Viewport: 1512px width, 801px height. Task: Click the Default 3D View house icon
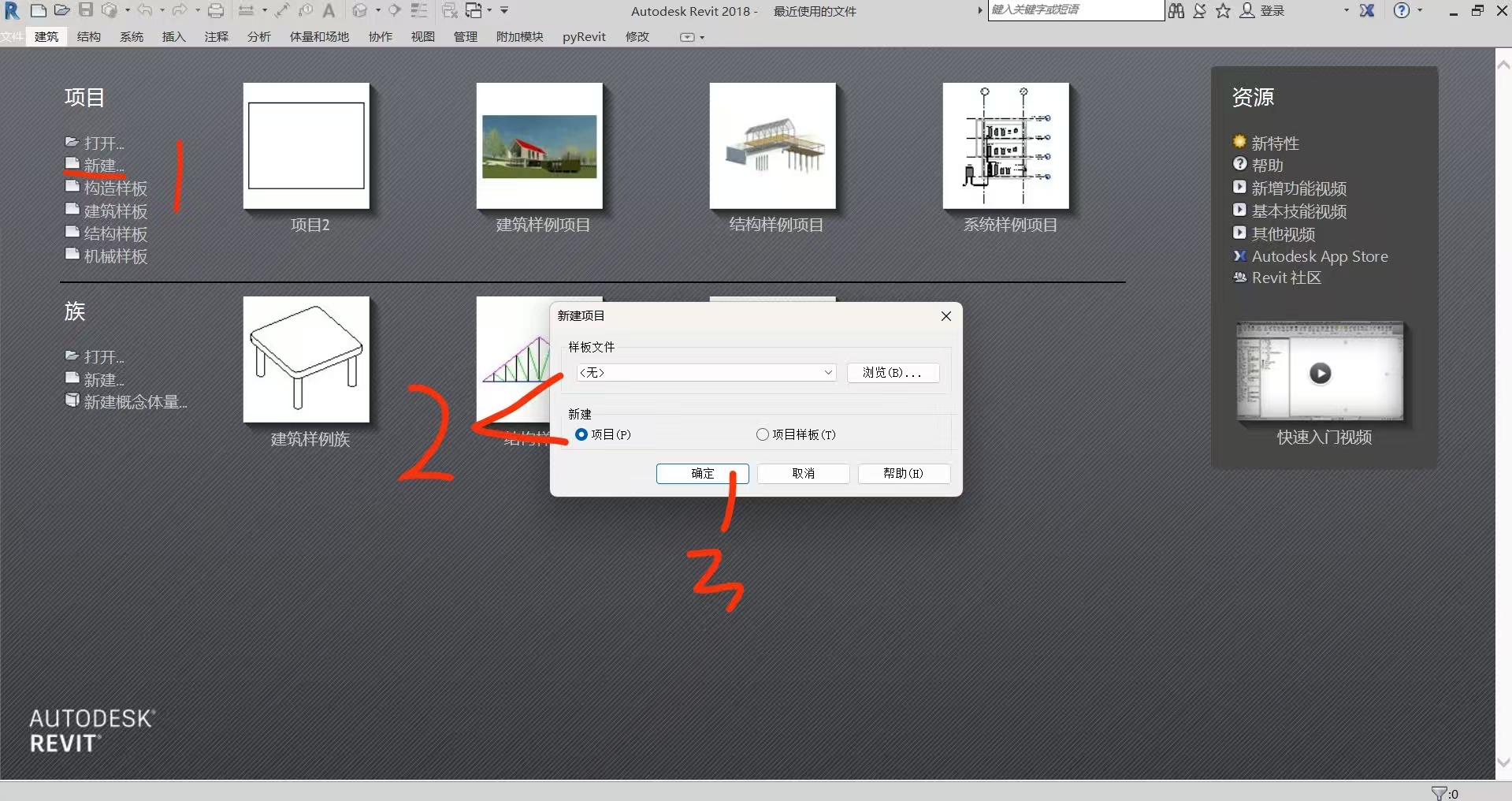[360, 10]
